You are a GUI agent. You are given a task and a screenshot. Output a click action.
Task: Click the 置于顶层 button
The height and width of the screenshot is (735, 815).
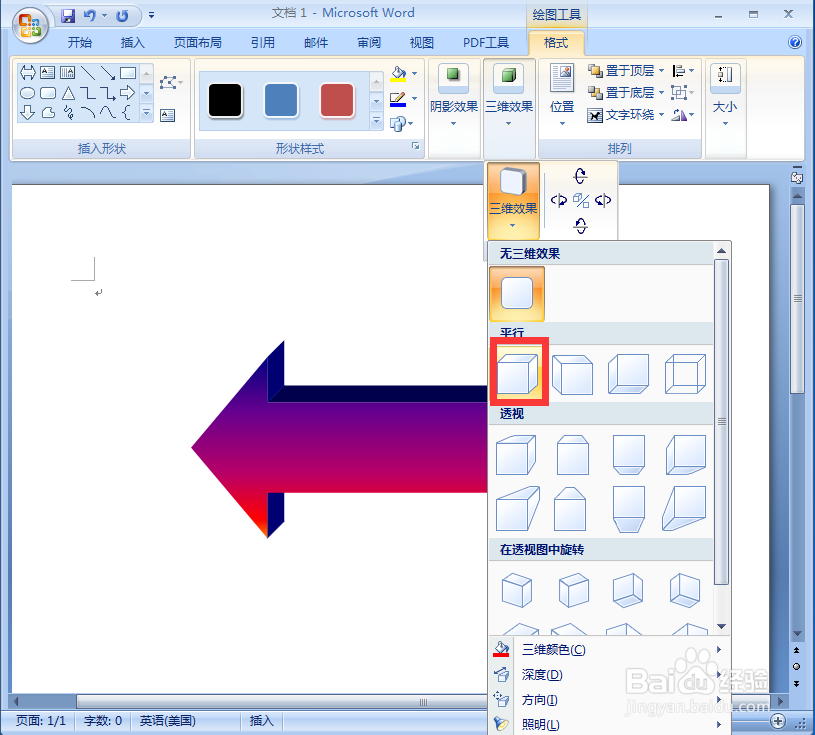(621, 70)
